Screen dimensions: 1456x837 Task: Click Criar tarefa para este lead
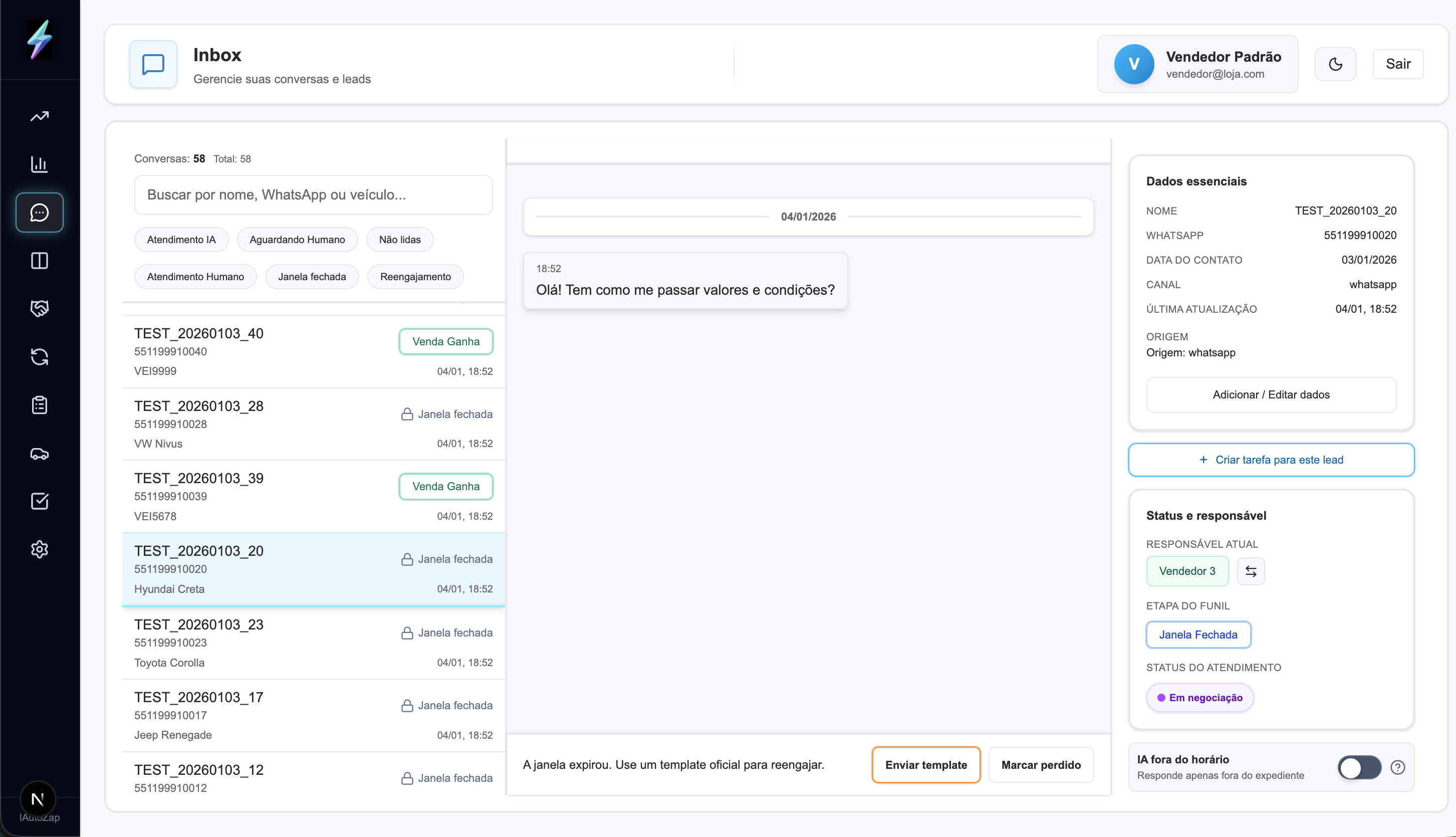1271,460
